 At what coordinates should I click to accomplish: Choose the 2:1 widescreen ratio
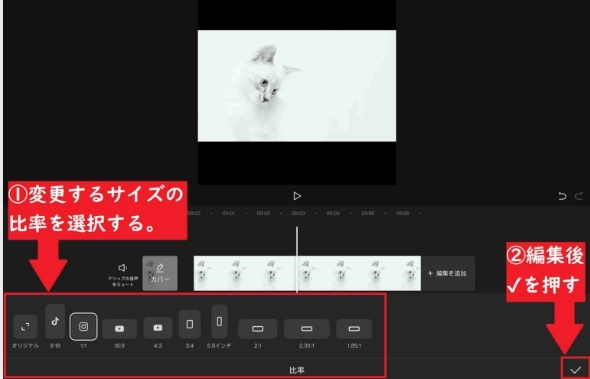pyautogui.click(x=258, y=329)
